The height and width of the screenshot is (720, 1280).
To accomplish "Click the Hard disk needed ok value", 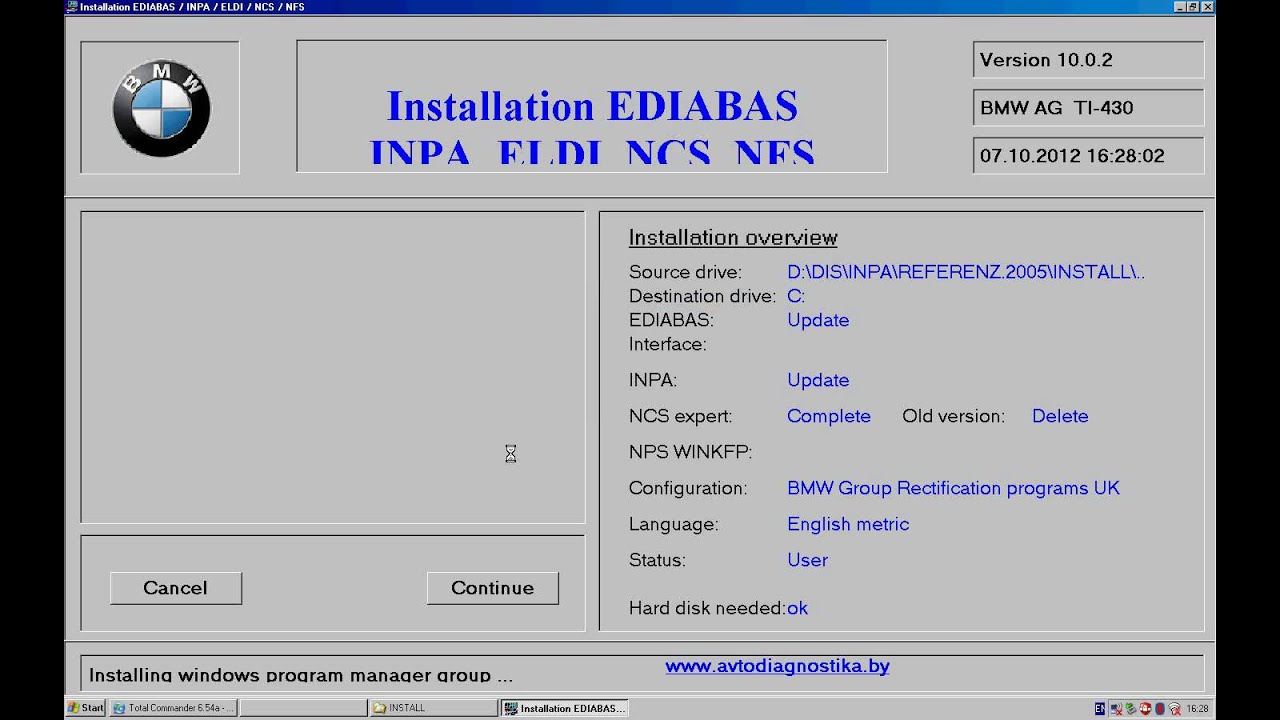I will [x=797, y=608].
